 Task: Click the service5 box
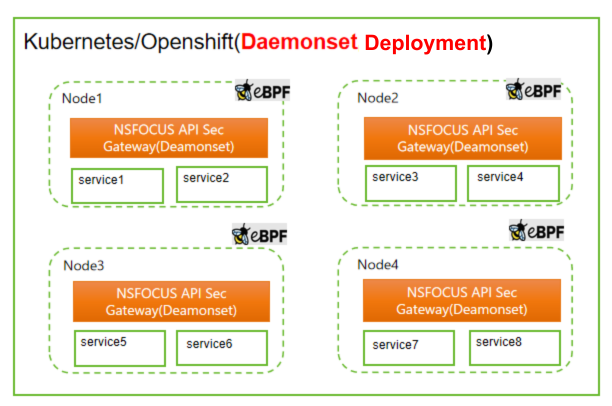point(120,346)
